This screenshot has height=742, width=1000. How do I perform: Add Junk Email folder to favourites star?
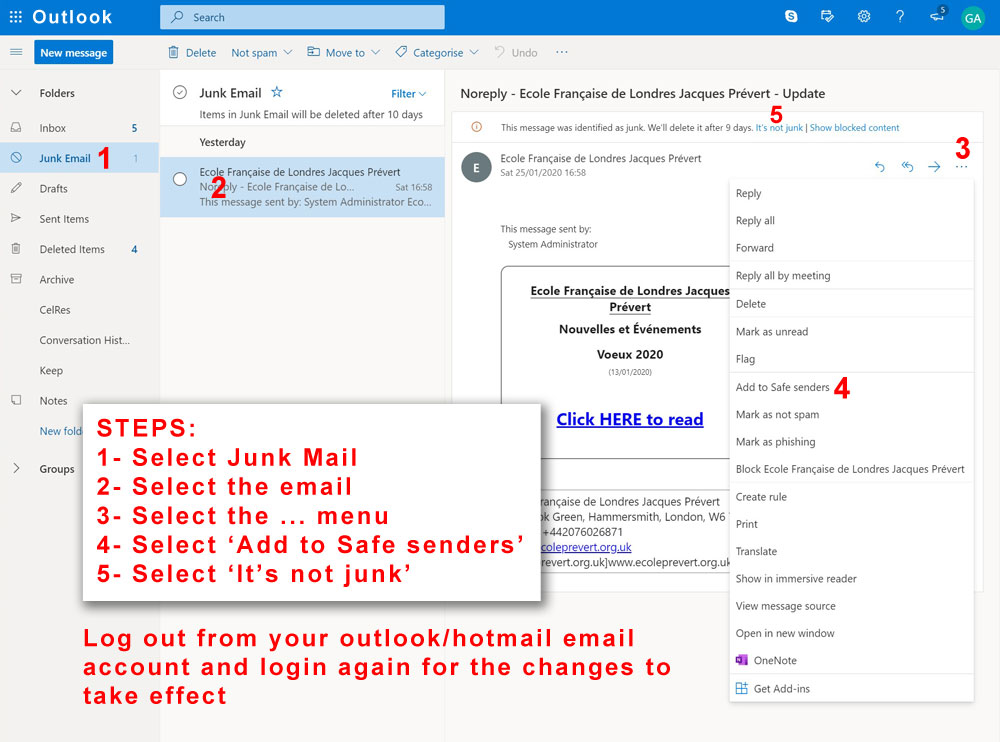click(x=276, y=93)
